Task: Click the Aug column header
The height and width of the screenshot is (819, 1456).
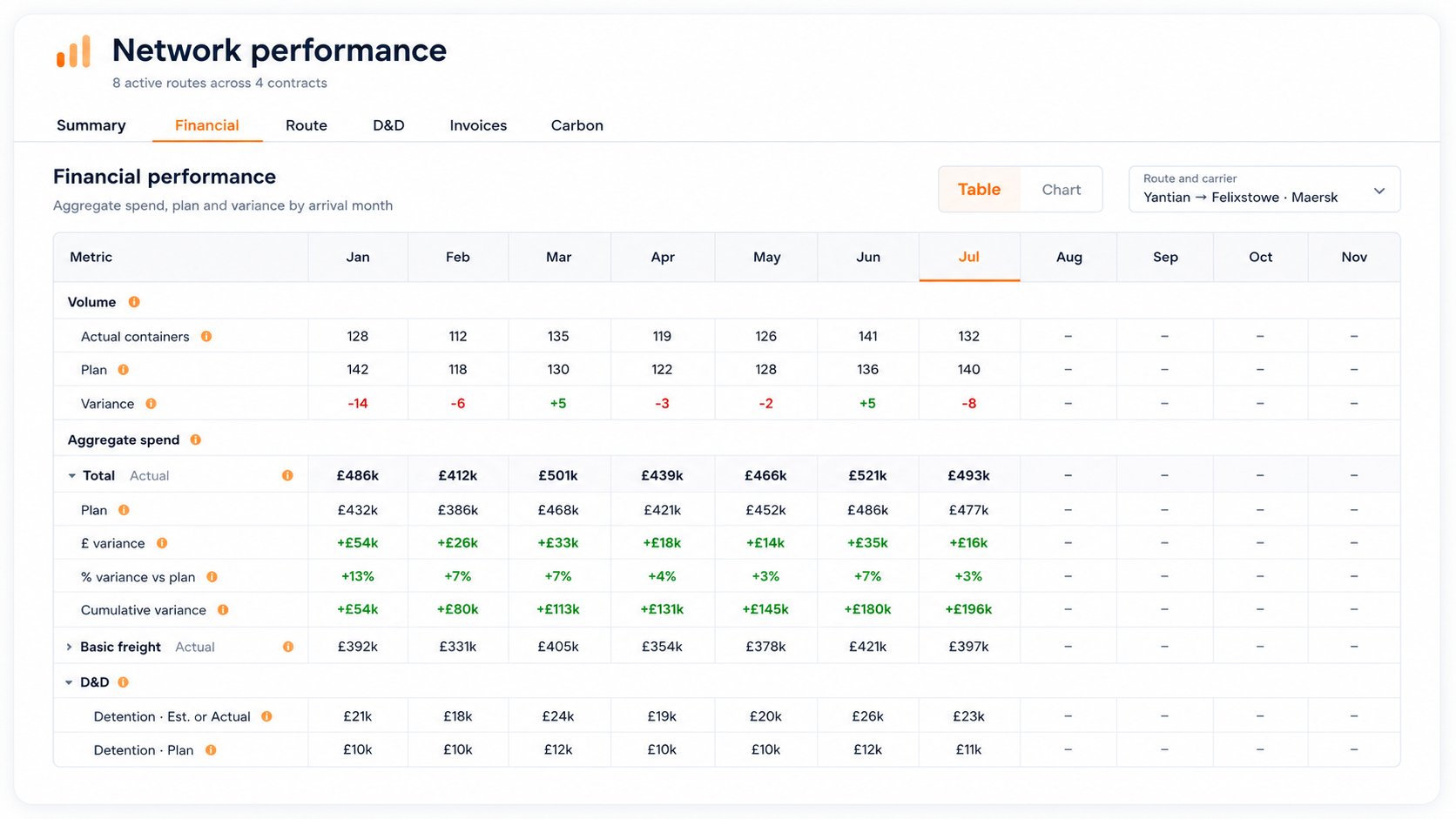Action: point(1068,257)
